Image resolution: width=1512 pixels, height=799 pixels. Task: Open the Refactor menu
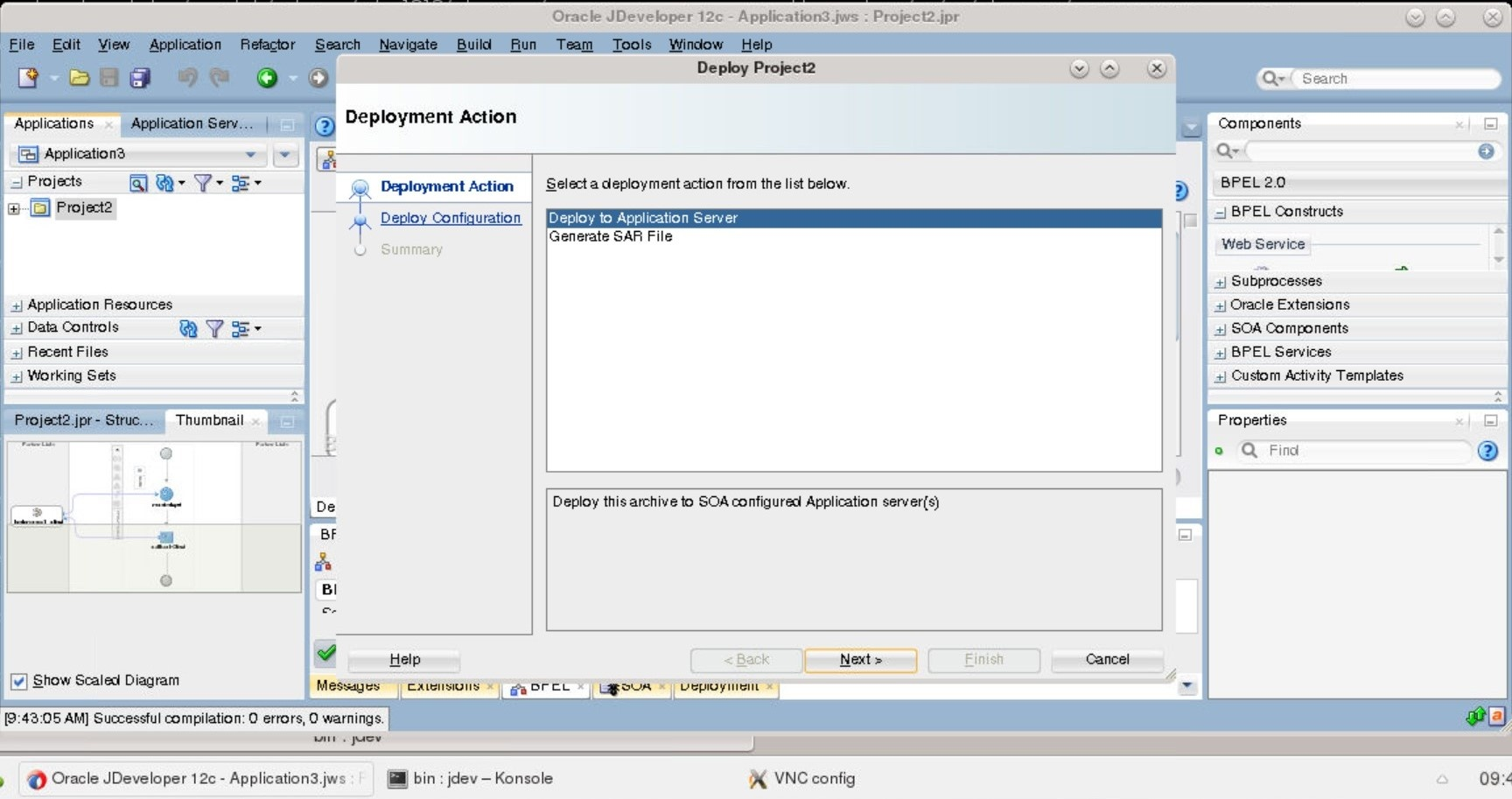(267, 45)
